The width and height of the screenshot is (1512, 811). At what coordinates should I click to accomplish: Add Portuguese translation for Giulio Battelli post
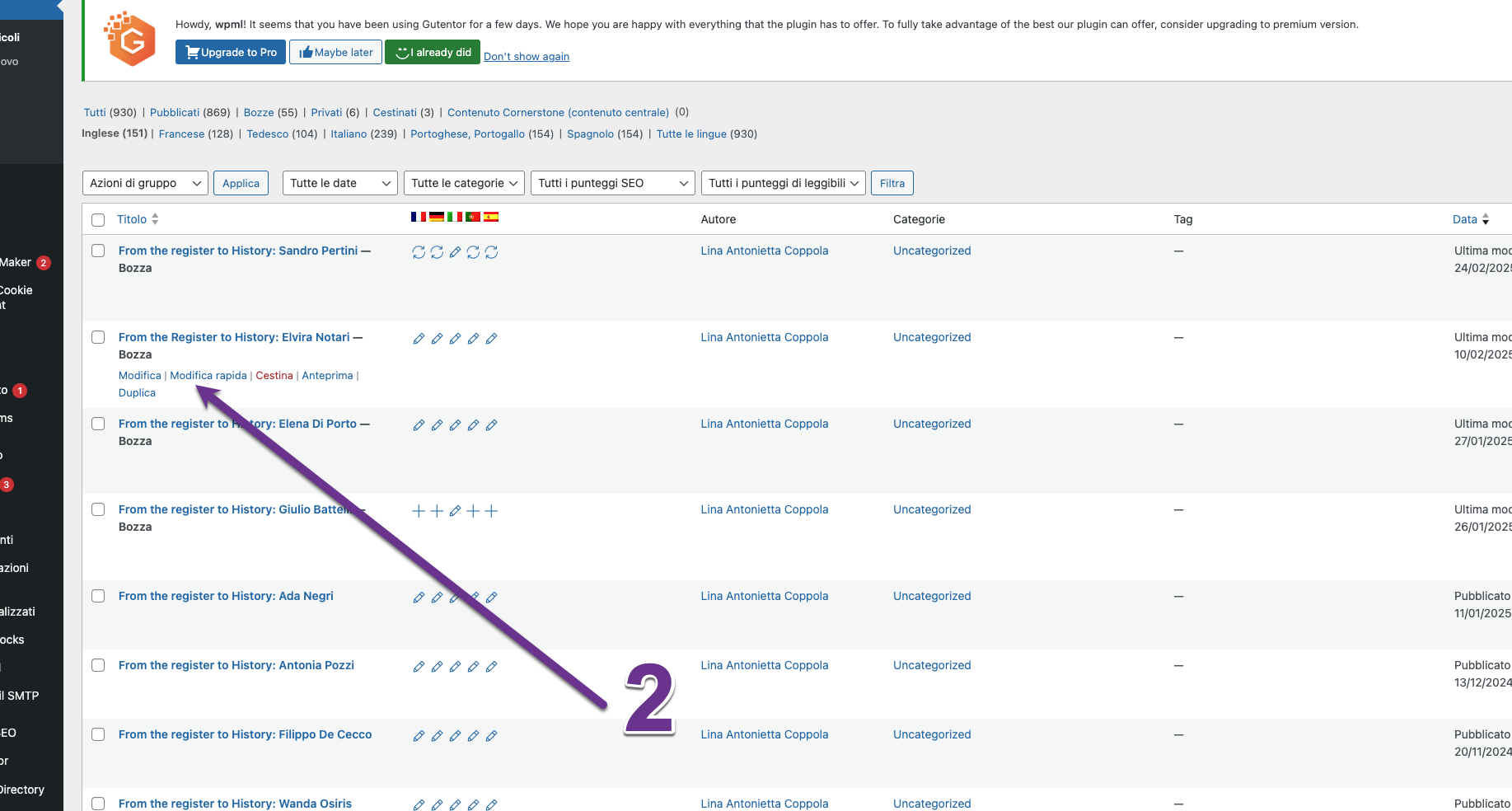(473, 511)
